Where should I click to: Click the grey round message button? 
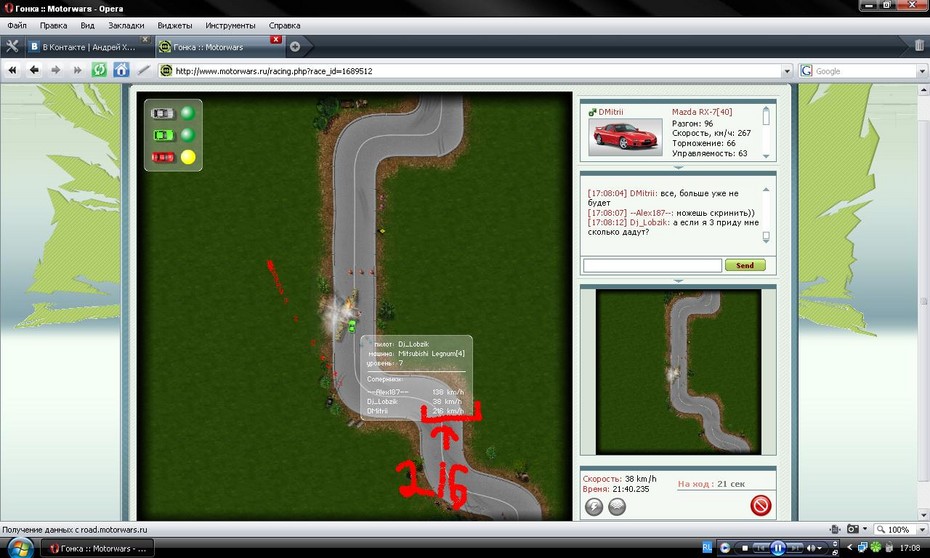617,506
